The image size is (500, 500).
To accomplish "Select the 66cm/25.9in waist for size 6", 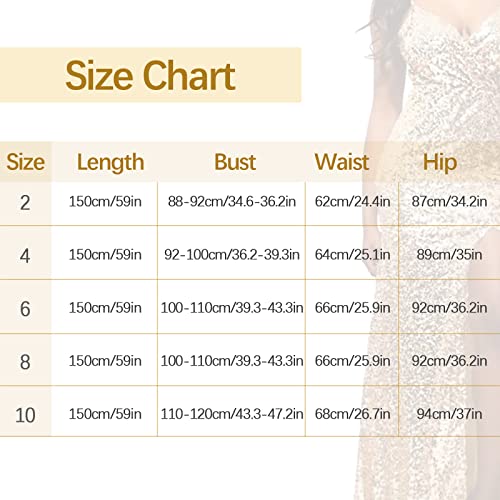I will (x=352, y=308).
